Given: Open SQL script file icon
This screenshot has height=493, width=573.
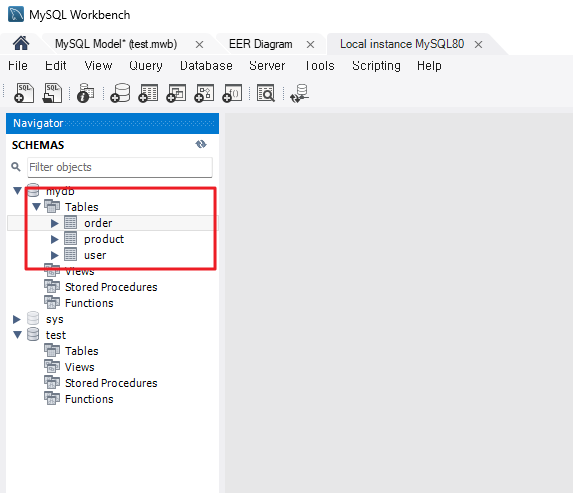Looking at the screenshot, I should pos(53,93).
